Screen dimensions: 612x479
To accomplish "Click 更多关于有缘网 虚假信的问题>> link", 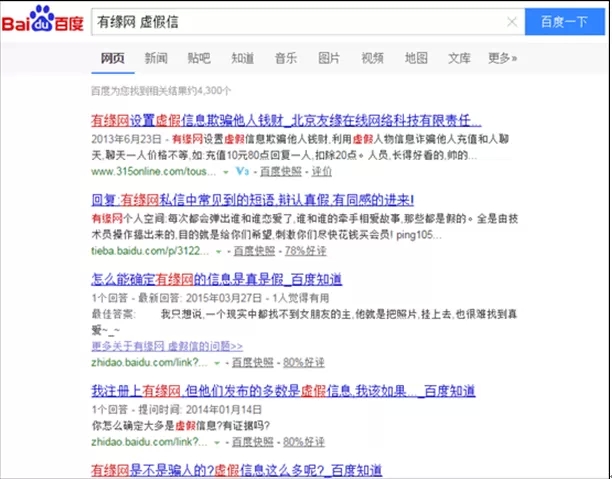I will click(167, 346).
